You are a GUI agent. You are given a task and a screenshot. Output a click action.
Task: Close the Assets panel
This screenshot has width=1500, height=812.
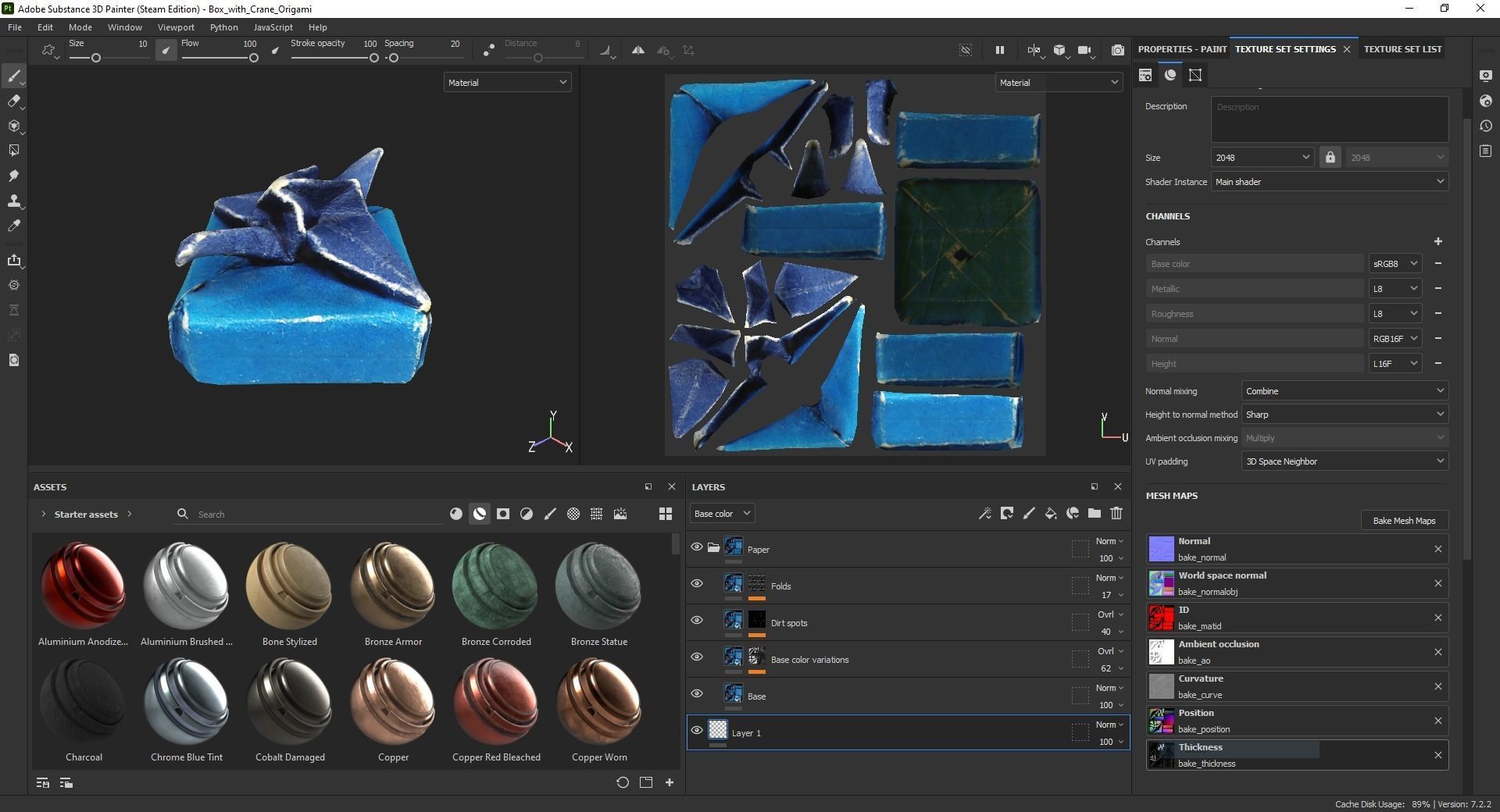pos(672,486)
